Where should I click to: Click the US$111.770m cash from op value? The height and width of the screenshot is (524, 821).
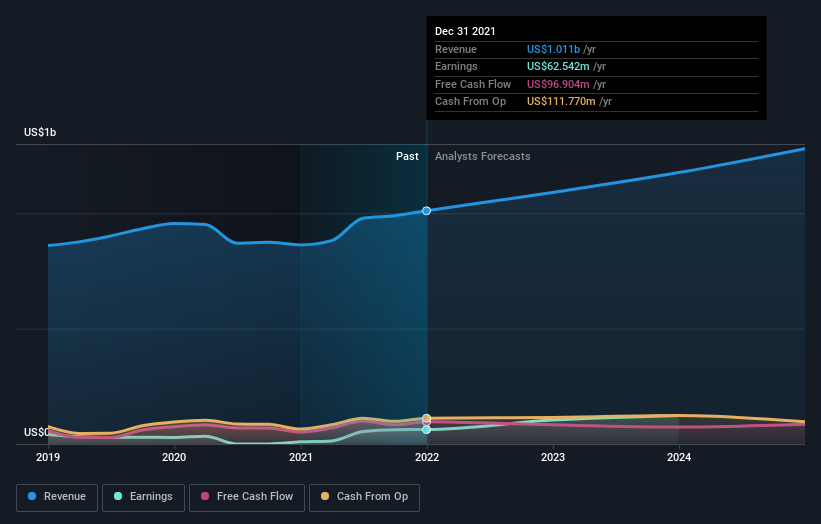click(561, 102)
